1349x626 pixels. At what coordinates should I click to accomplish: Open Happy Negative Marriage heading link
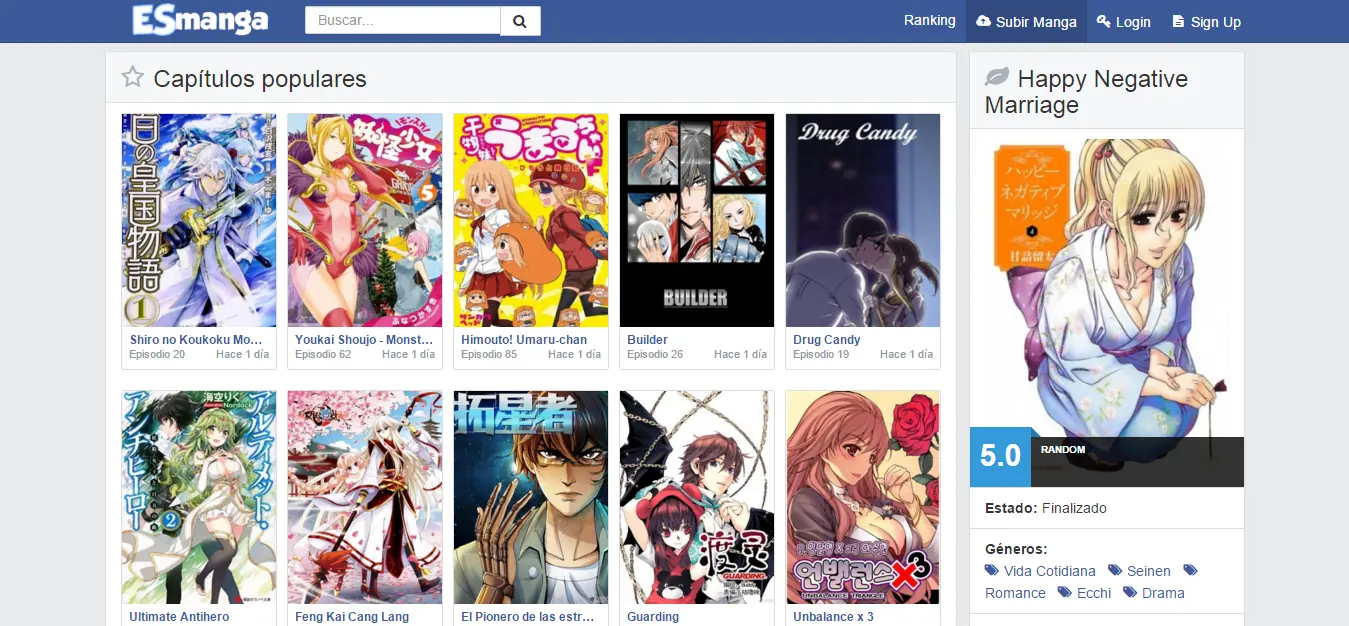1086,92
